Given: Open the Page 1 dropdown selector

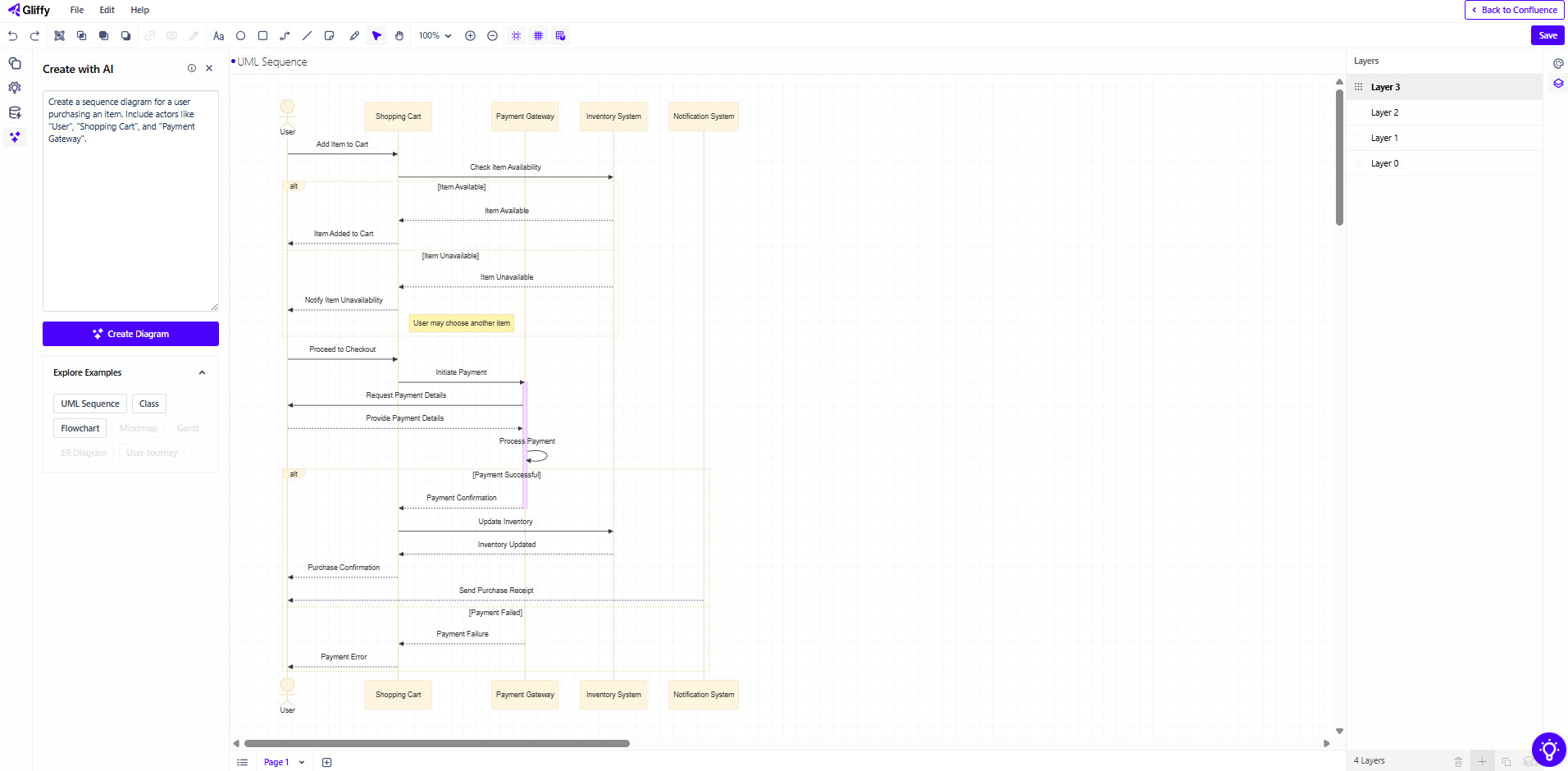Looking at the screenshot, I should tap(283, 762).
